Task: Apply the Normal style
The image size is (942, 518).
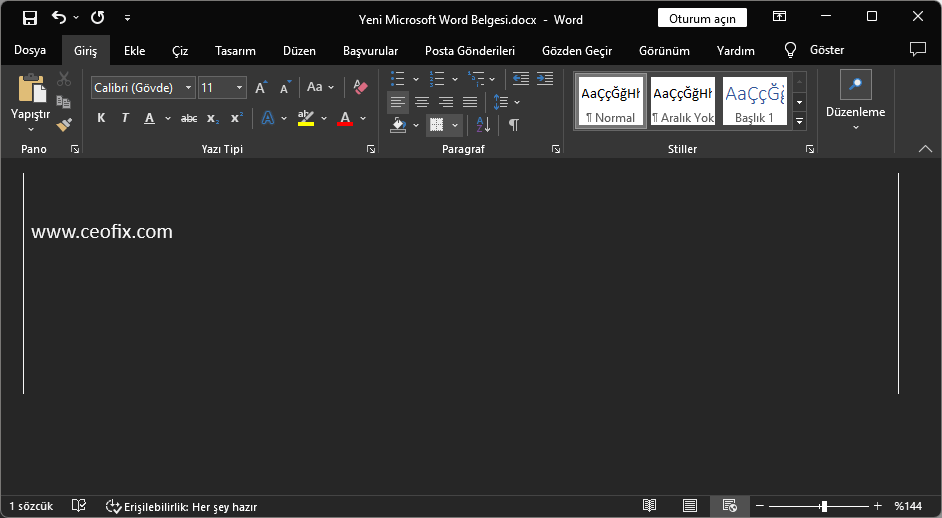Action: tap(610, 101)
